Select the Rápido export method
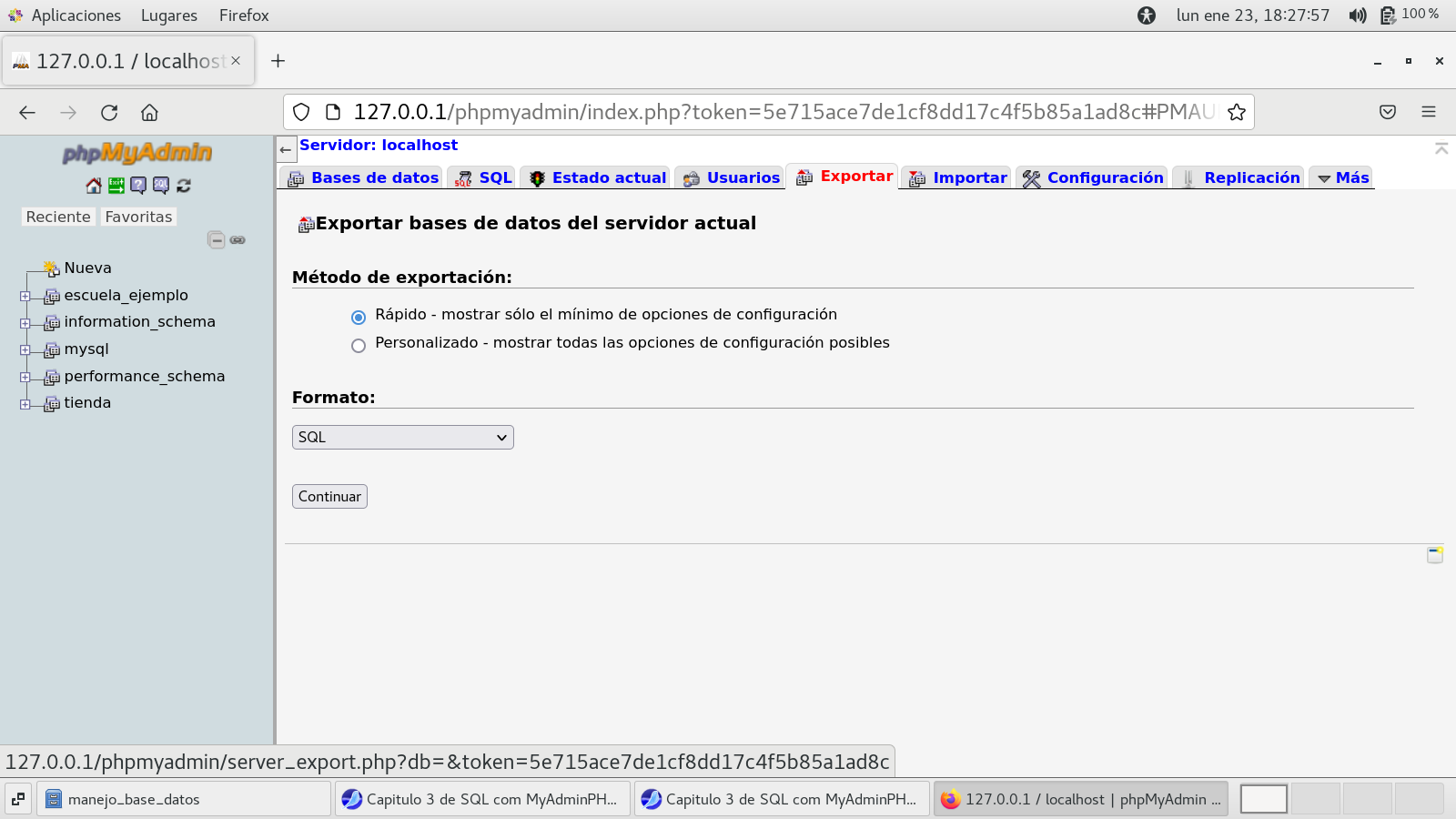This screenshot has width=1456, height=819. point(359,317)
